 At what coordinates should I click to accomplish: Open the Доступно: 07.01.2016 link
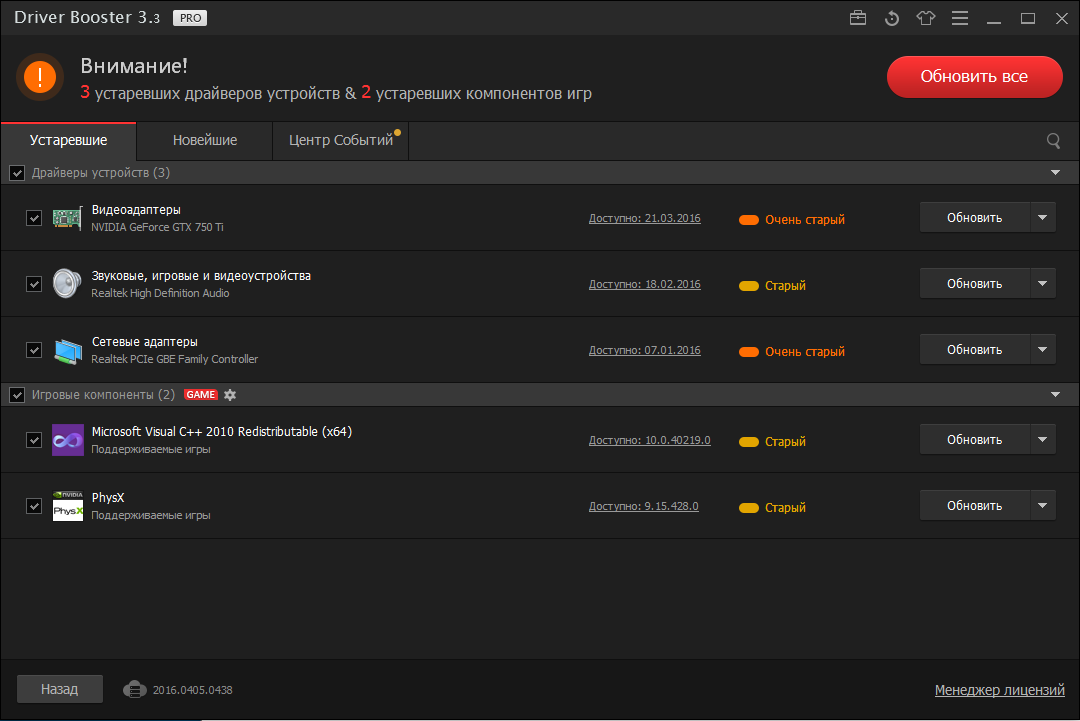(645, 351)
